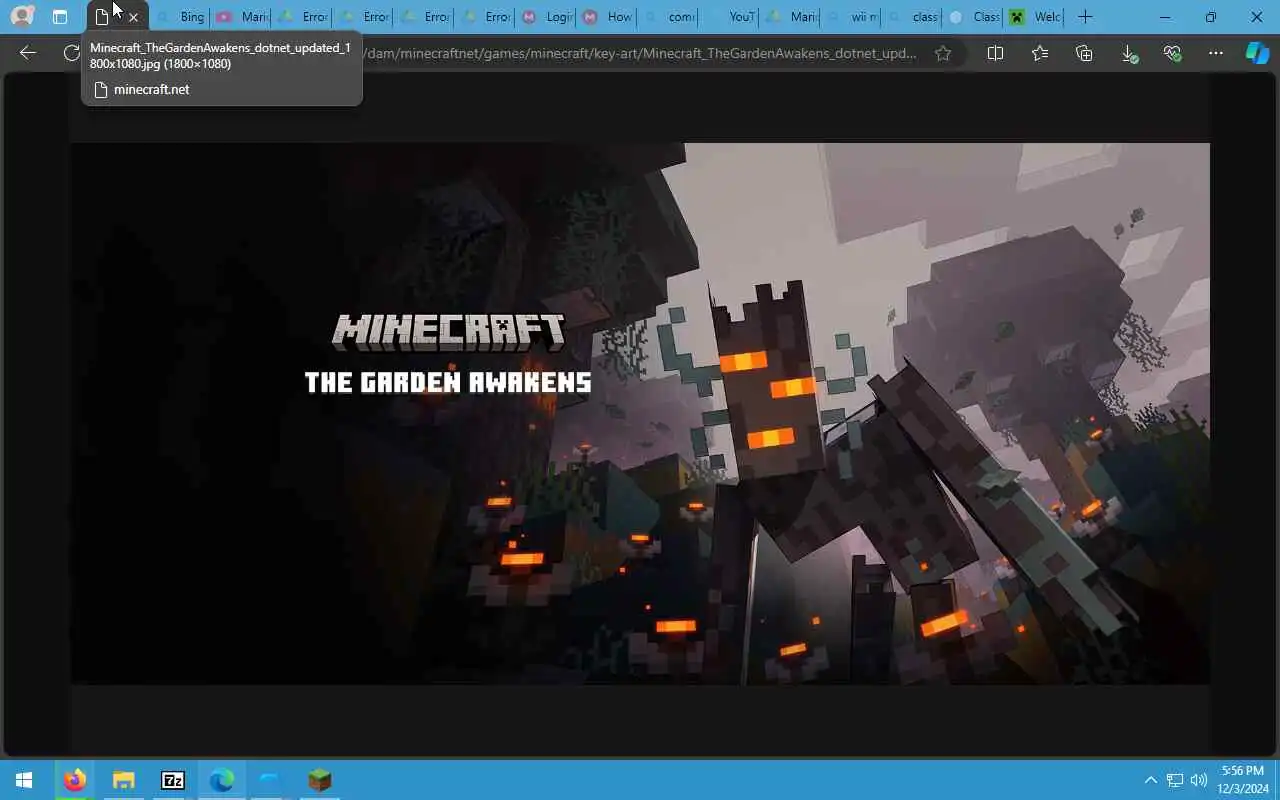1280x800 pixels.
Task: Open the Favorites list
Action: [x=1040, y=53]
